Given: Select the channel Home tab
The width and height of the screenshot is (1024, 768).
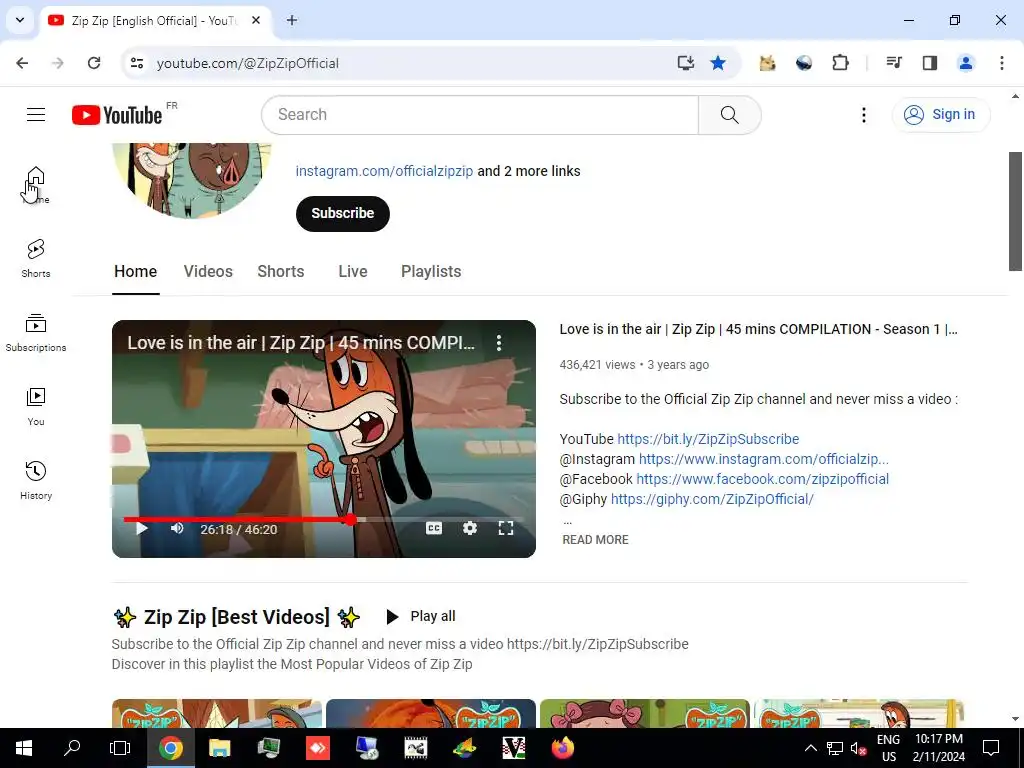Looking at the screenshot, I should (135, 272).
